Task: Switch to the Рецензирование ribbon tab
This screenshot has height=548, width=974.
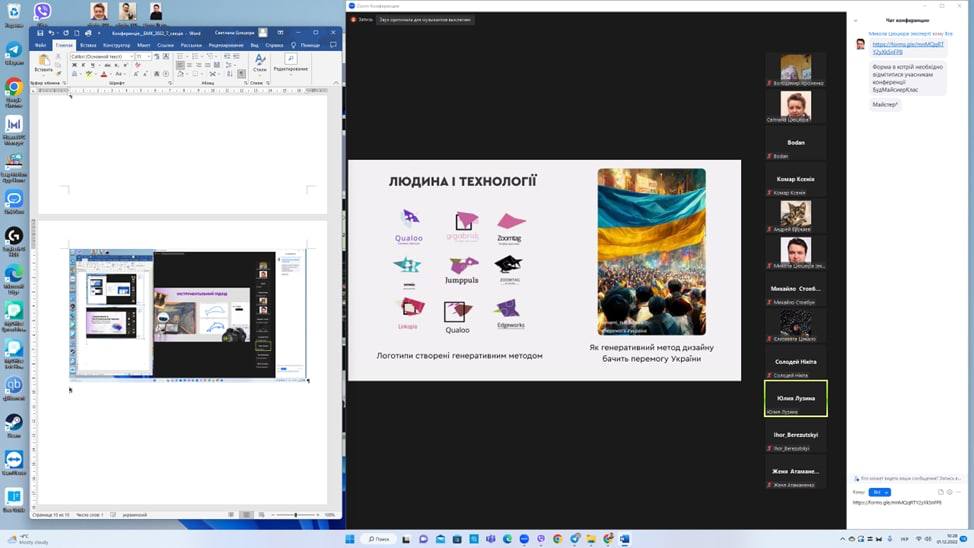Action: click(226, 45)
